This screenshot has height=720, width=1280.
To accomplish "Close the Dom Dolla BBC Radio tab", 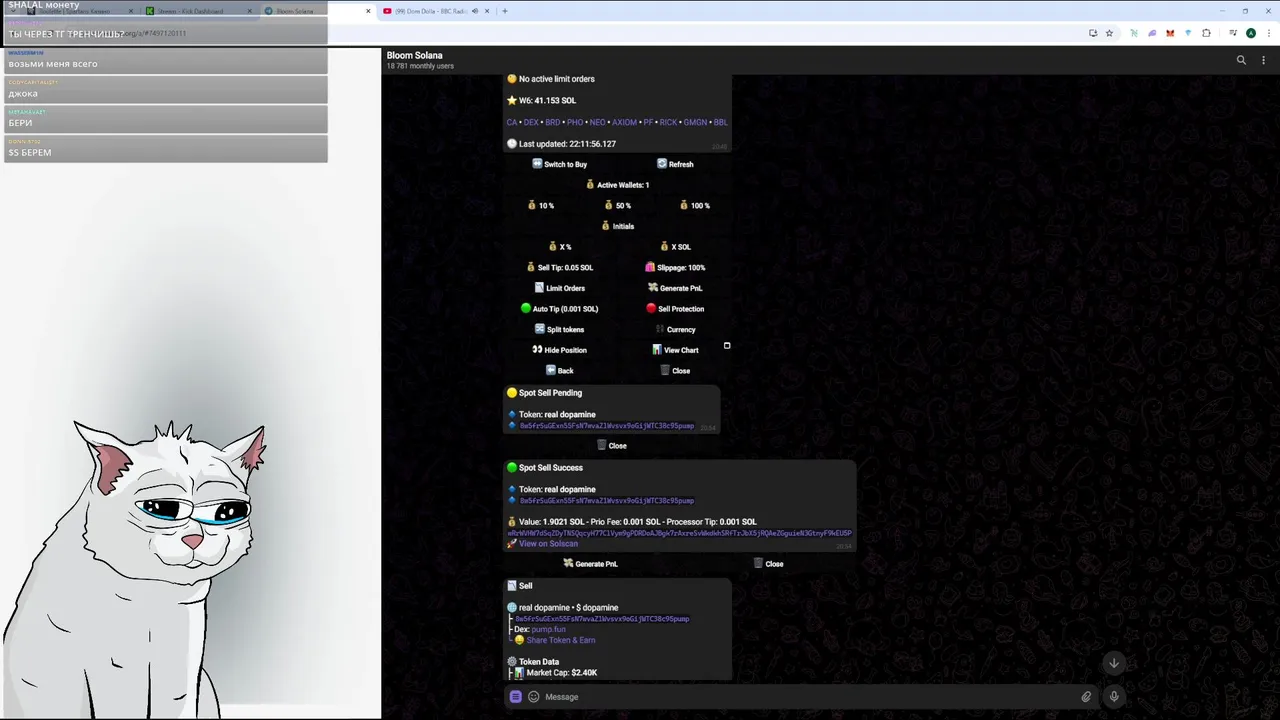I will [487, 11].
